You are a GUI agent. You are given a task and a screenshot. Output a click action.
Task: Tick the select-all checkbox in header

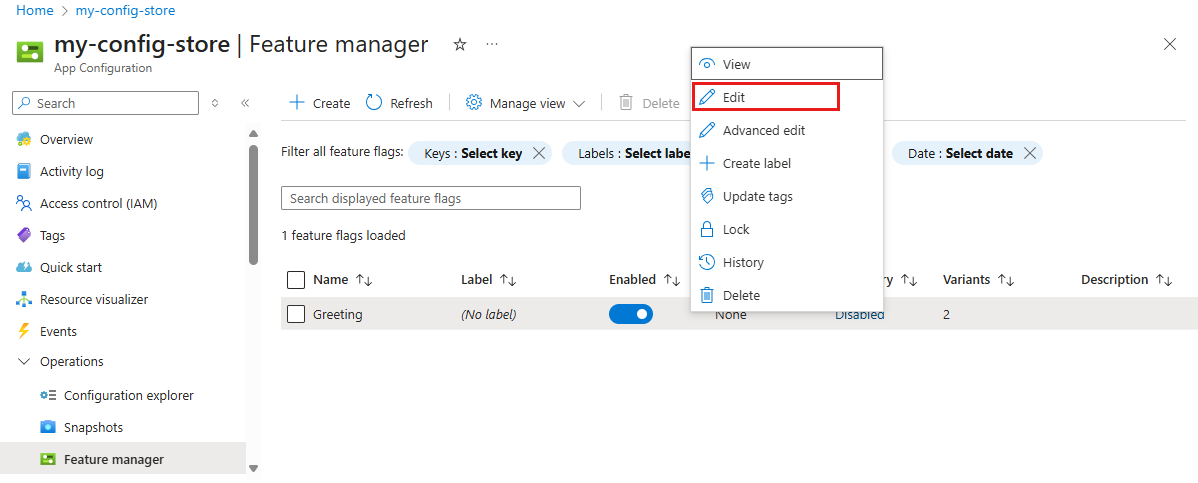click(x=296, y=280)
